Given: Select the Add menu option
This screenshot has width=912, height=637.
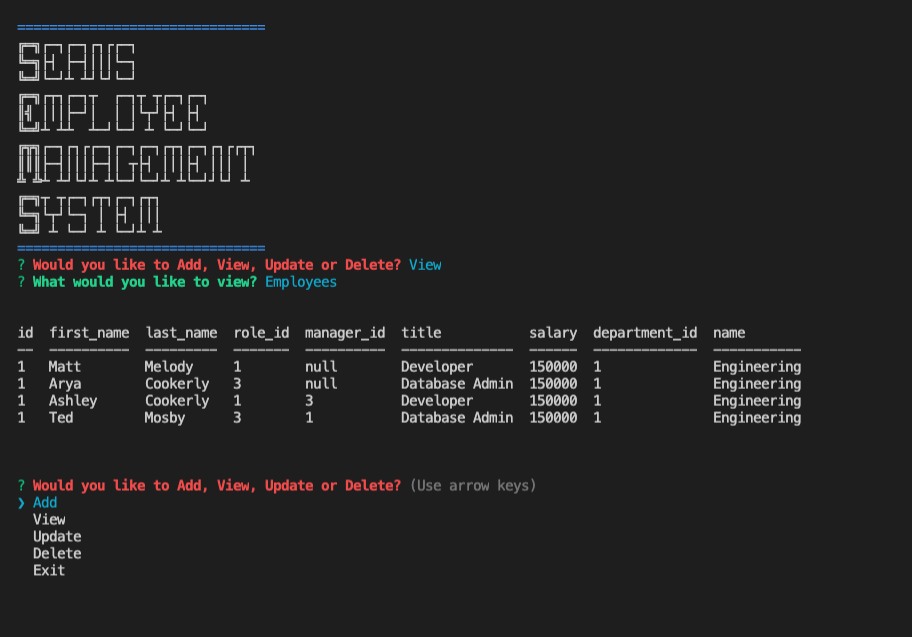Looking at the screenshot, I should (x=44, y=502).
